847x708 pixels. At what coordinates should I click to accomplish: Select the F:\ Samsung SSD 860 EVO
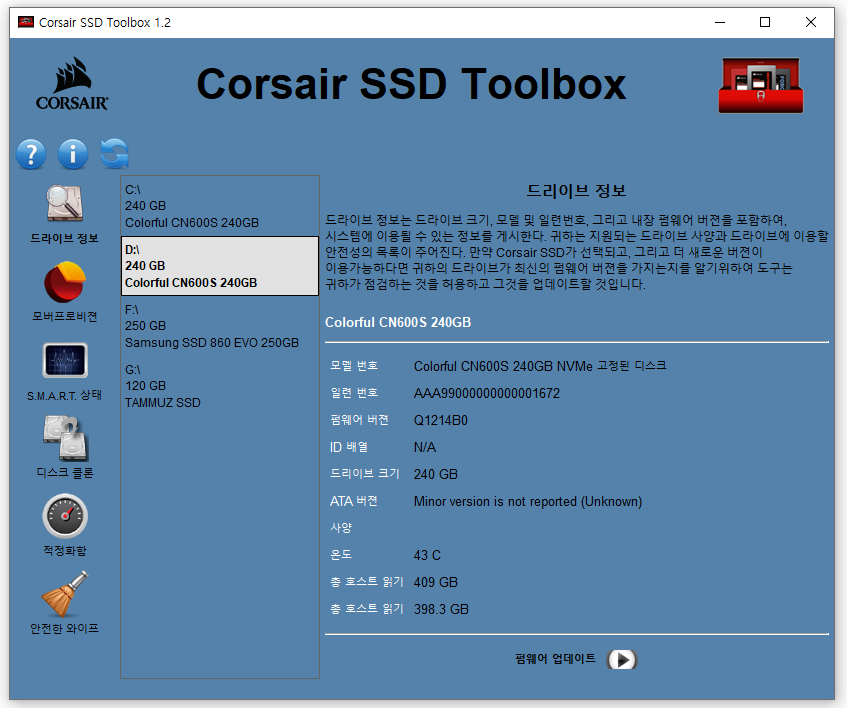click(x=219, y=326)
